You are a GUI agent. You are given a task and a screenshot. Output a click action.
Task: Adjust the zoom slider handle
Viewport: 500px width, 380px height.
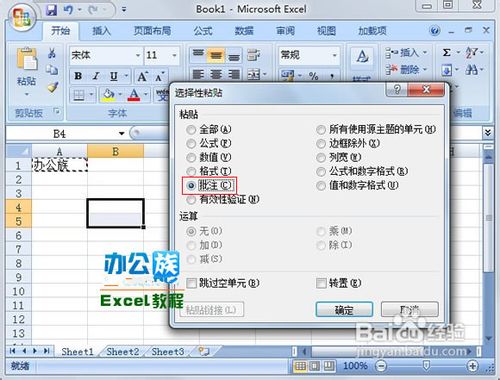426,365
